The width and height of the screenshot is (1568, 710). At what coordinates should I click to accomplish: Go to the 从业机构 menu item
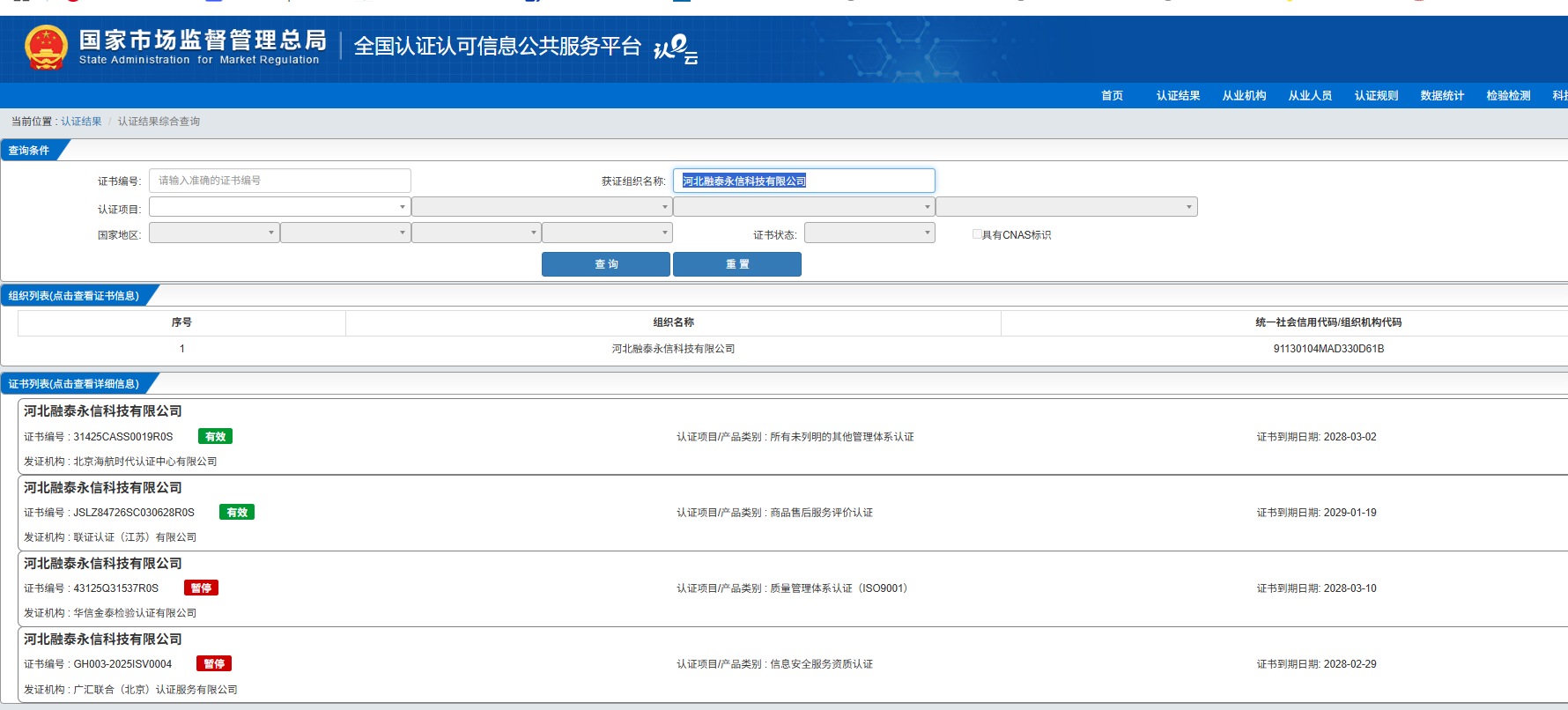1244,96
